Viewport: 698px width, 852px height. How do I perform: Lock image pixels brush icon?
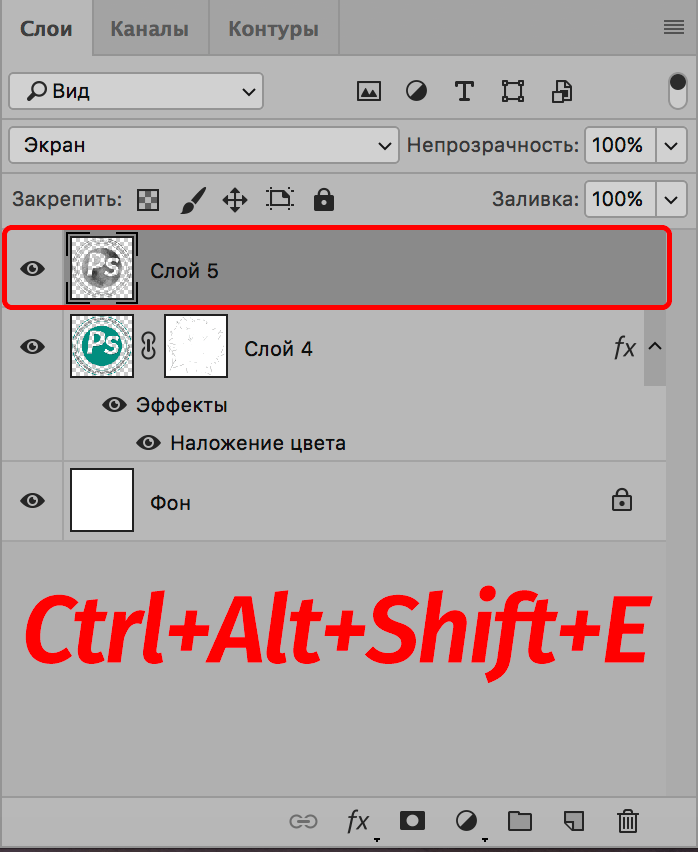[x=193, y=199]
